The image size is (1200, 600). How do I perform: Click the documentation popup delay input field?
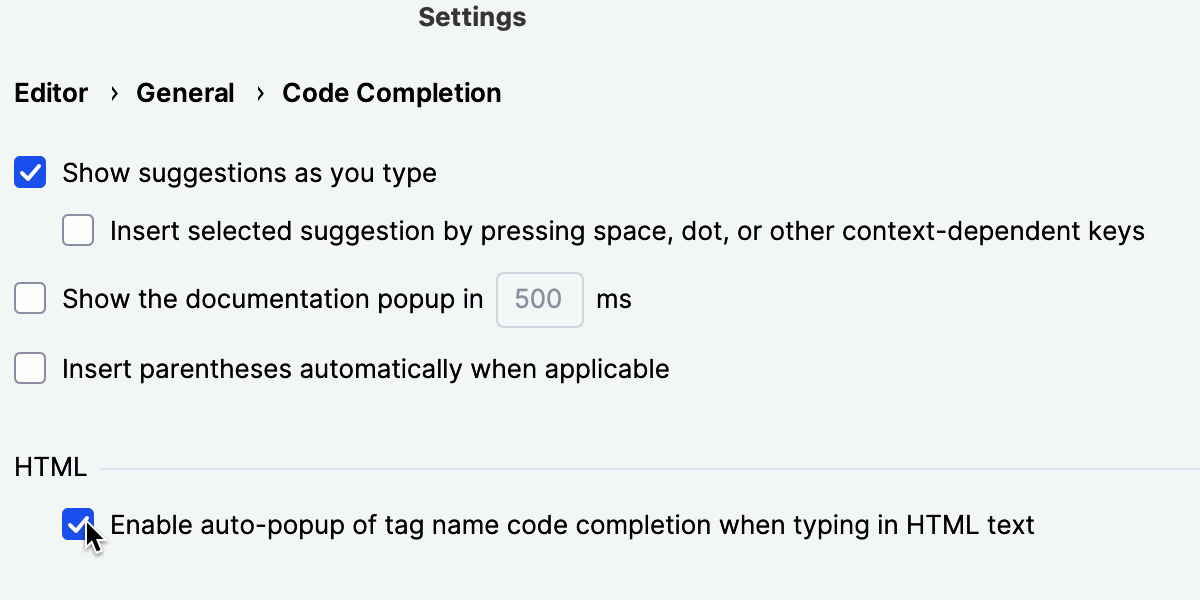[539, 298]
